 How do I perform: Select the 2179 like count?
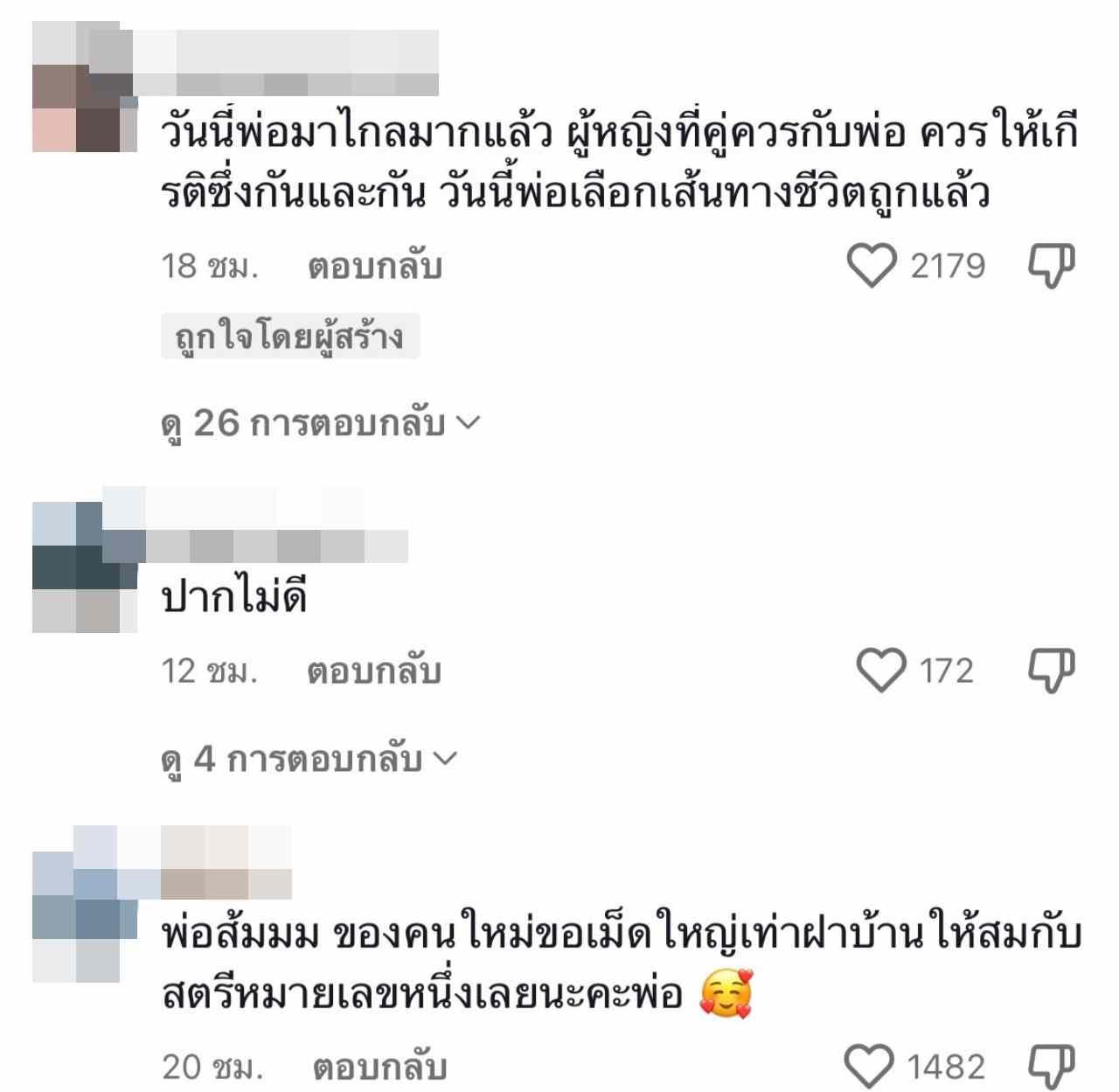click(x=948, y=266)
